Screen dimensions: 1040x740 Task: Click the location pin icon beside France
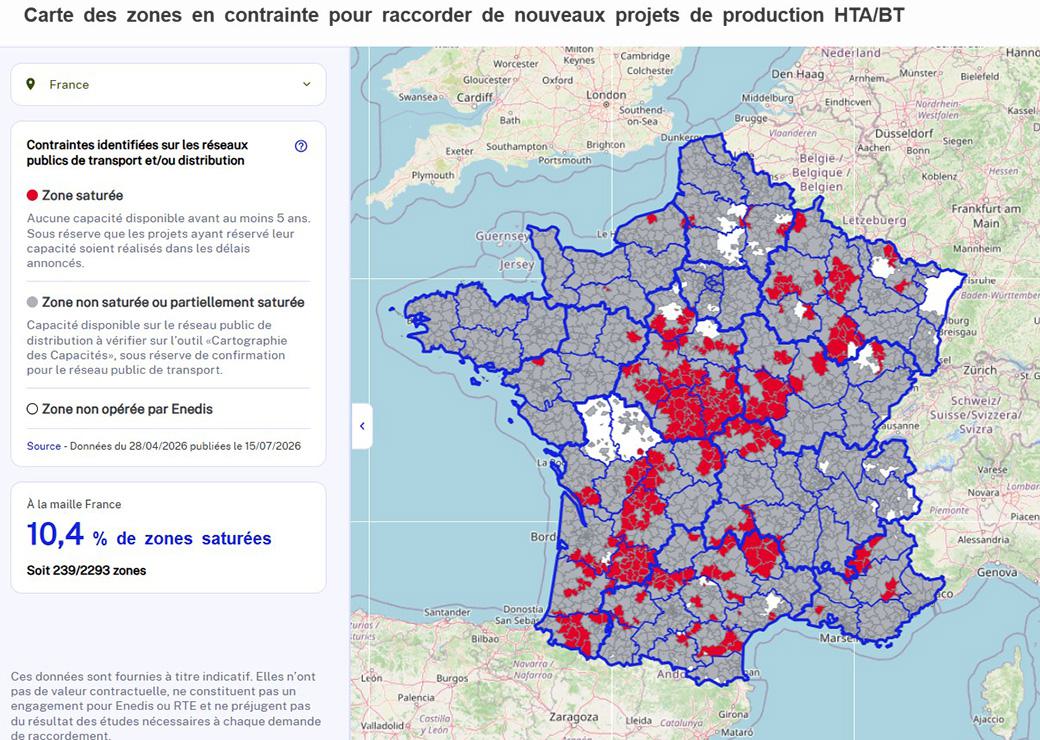[x=31, y=84]
